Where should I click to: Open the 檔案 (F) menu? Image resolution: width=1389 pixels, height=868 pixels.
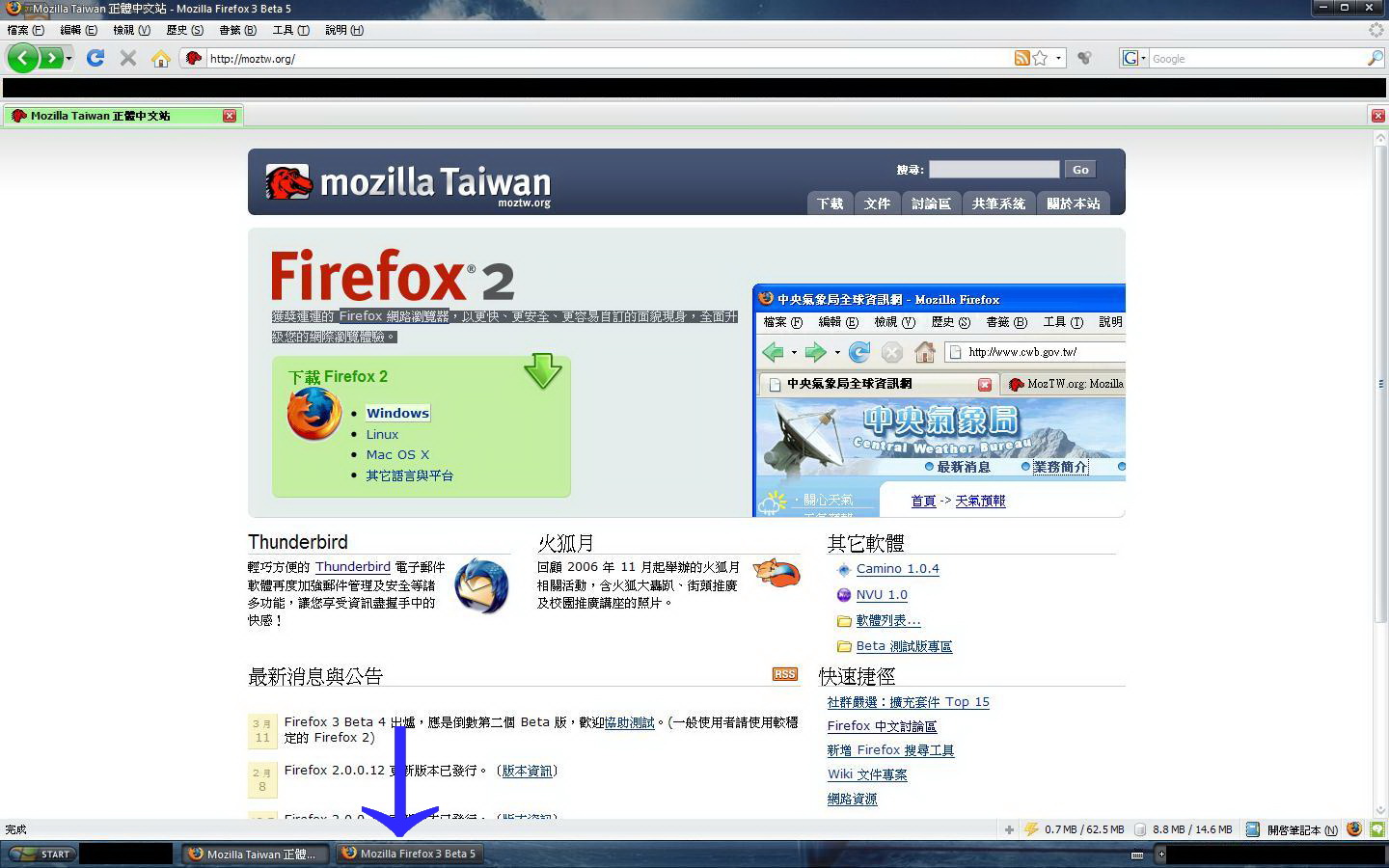(26, 30)
